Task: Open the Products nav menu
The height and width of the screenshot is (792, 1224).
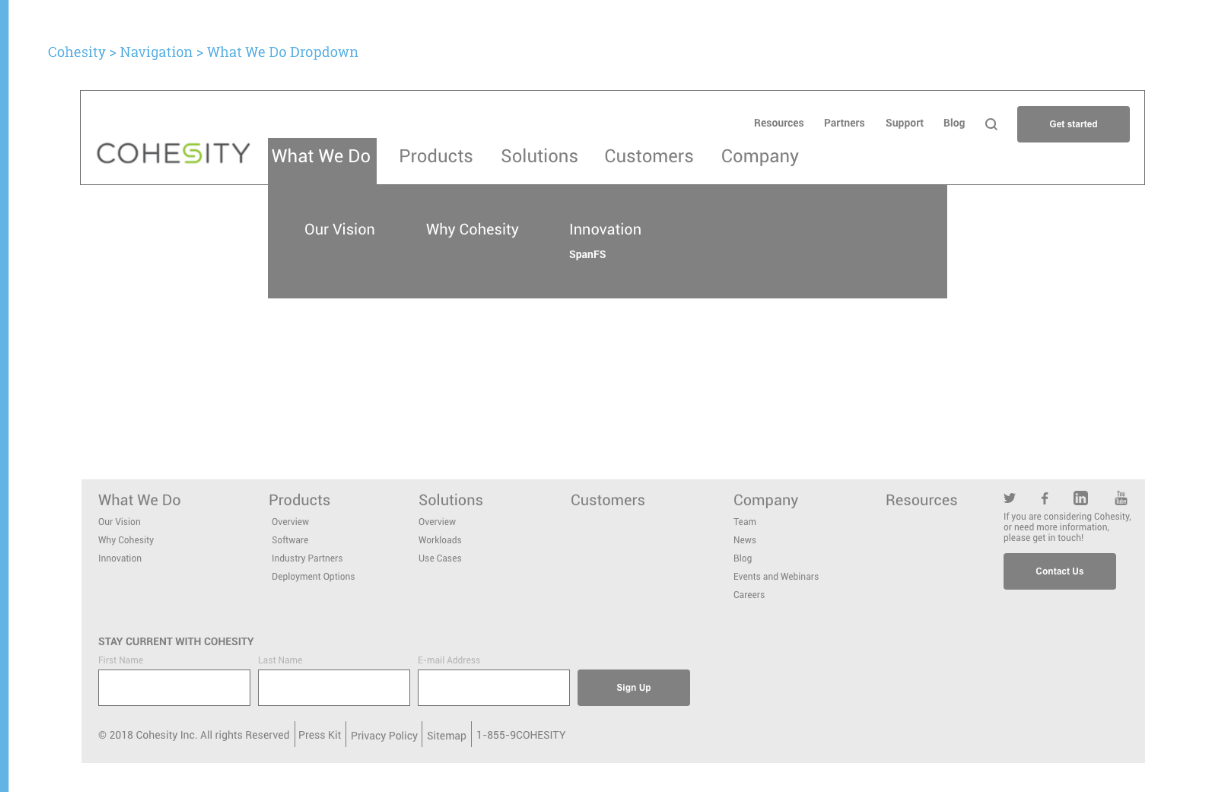Action: [436, 156]
